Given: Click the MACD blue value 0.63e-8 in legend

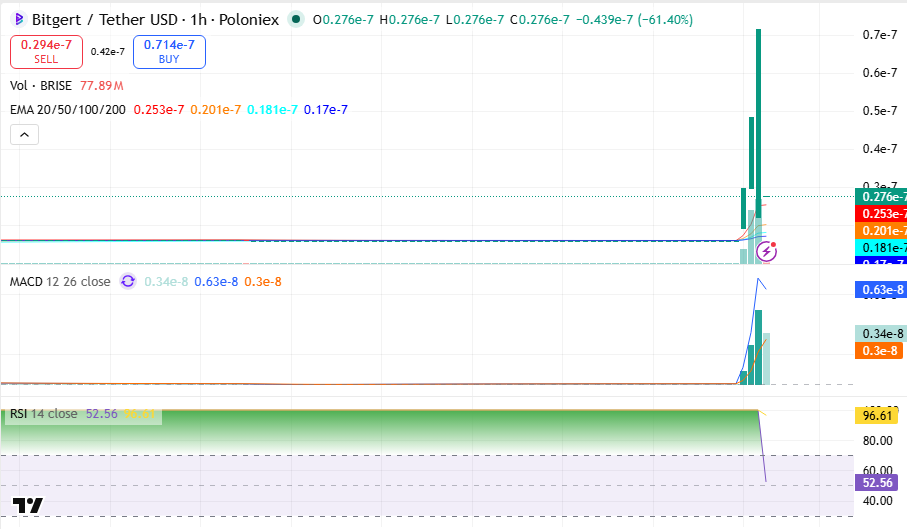Looking at the screenshot, I should point(216,282).
